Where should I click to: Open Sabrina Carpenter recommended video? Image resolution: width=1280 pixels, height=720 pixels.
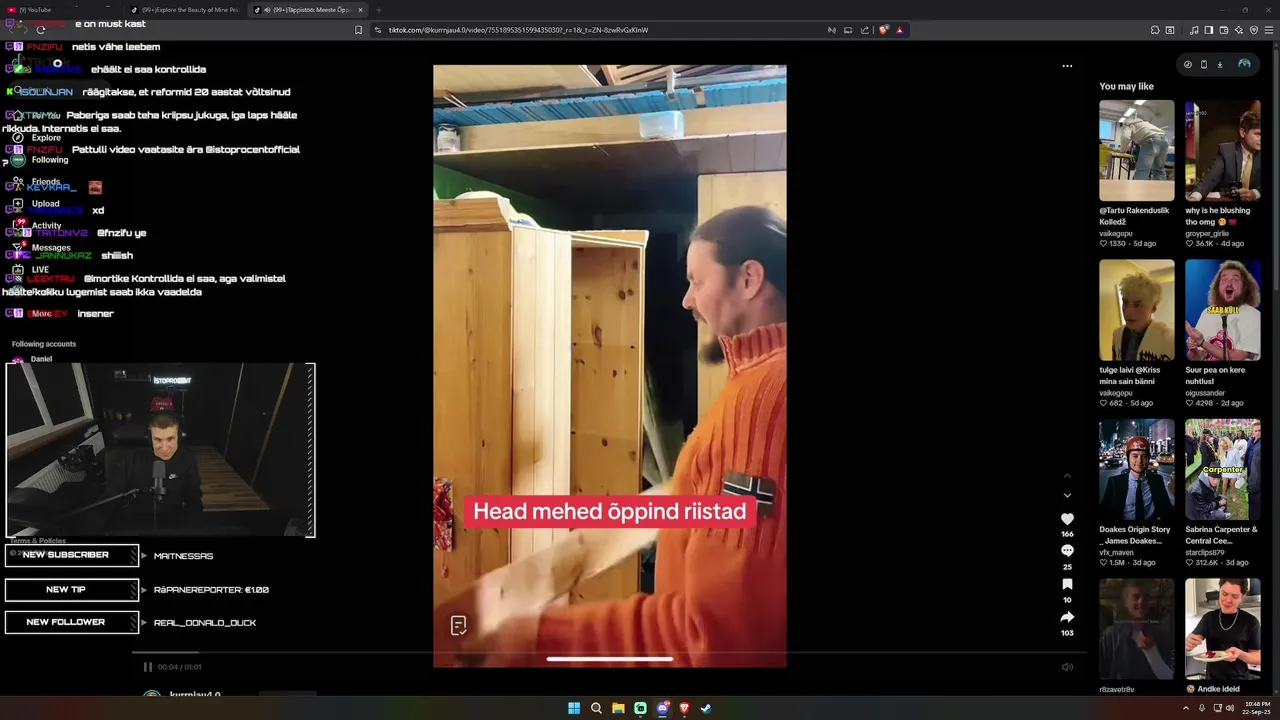click(1223, 469)
